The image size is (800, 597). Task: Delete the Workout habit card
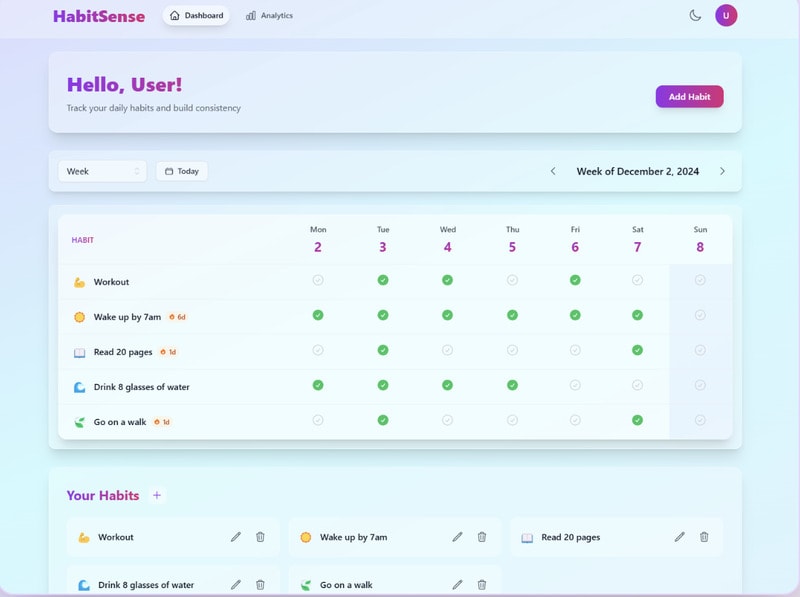[x=260, y=537]
